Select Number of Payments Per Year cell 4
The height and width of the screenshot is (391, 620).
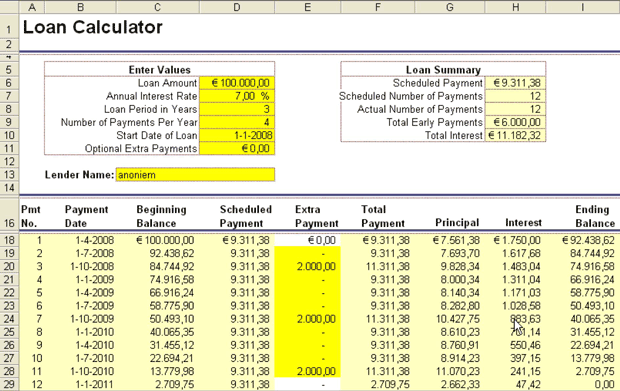237,122
